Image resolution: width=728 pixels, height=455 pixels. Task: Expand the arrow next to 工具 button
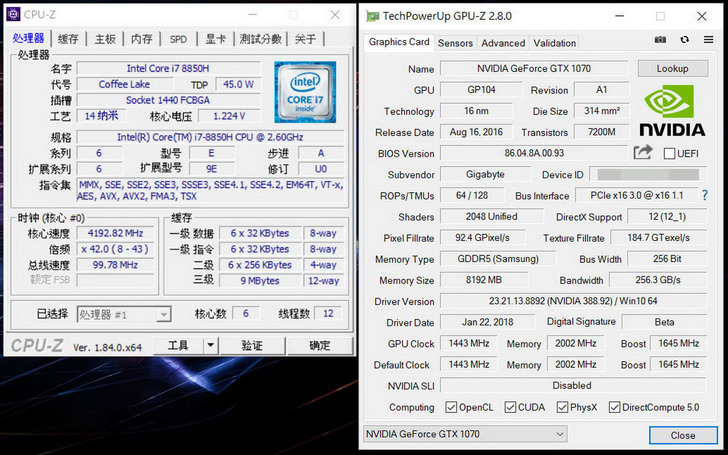pos(210,345)
